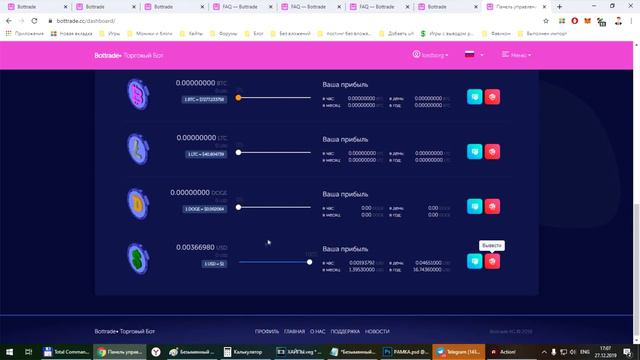Open the Chrome profile avatar

pyautogui.click(x=618, y=21)
